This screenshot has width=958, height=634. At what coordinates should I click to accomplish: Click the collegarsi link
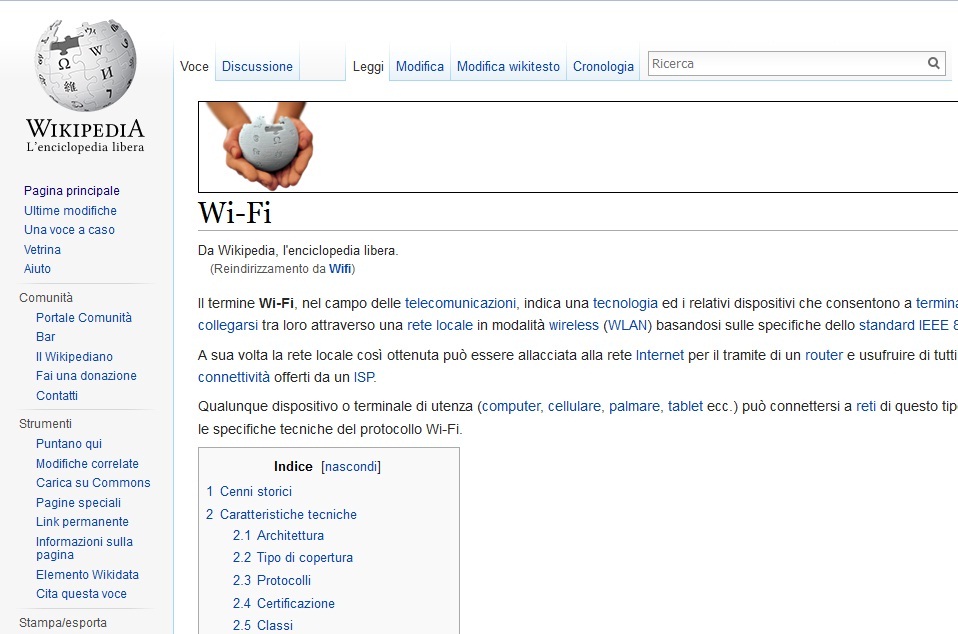point(228,326)
